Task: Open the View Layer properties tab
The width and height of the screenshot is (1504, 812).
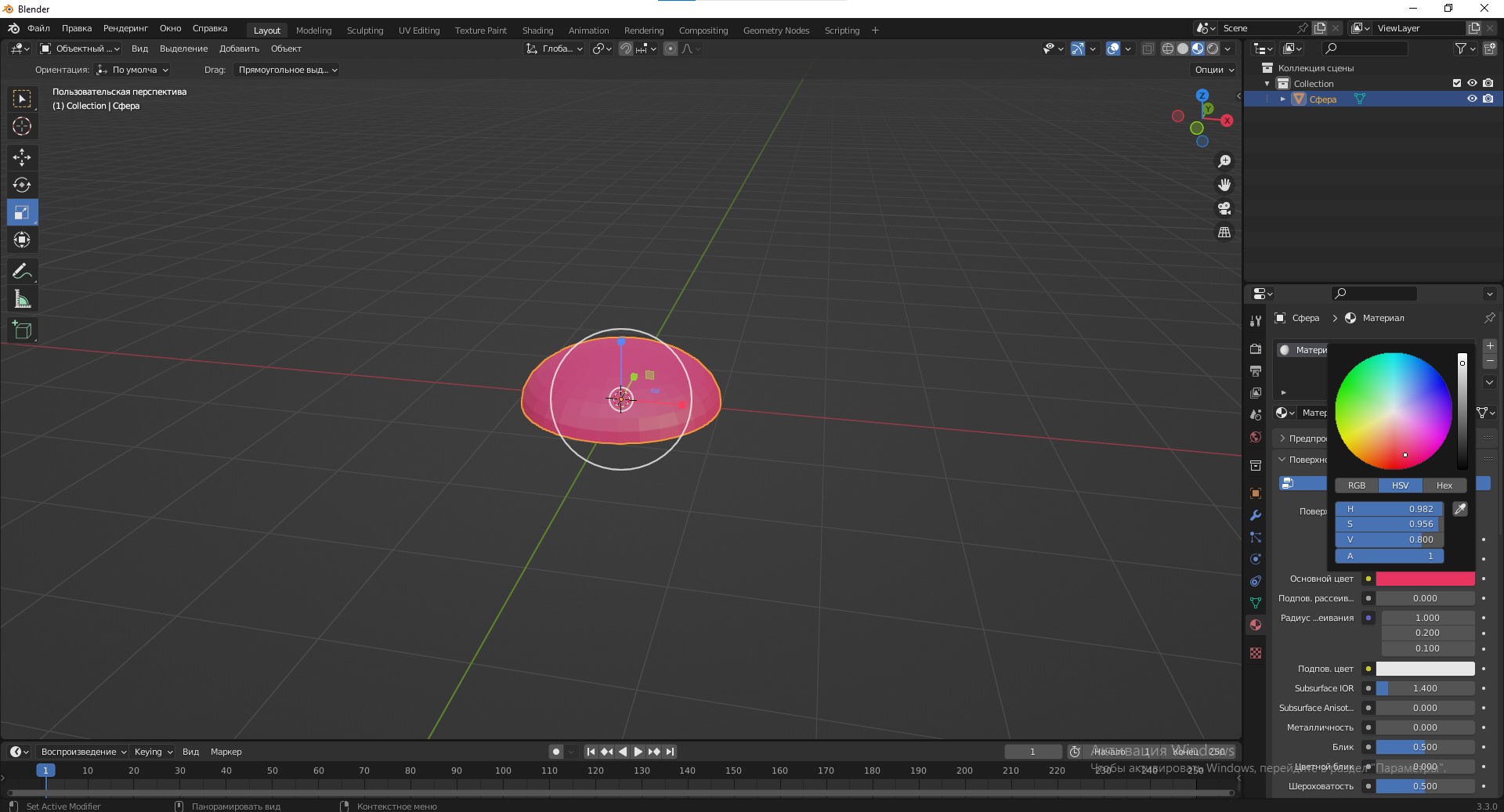Action: [x=1256, y=392]
